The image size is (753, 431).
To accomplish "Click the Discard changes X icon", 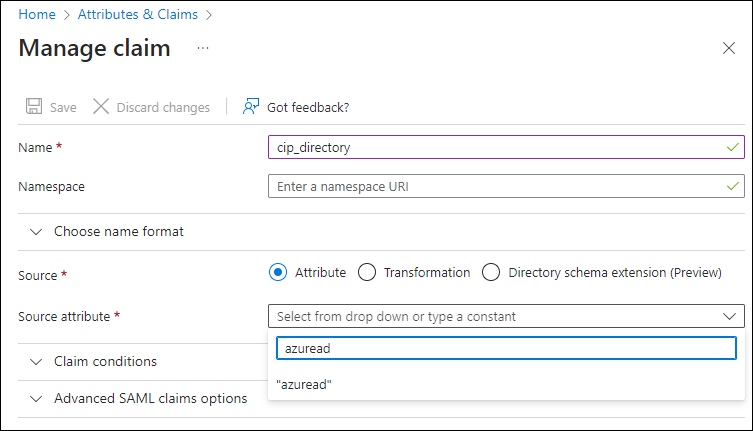I will [x=101, y=107].
